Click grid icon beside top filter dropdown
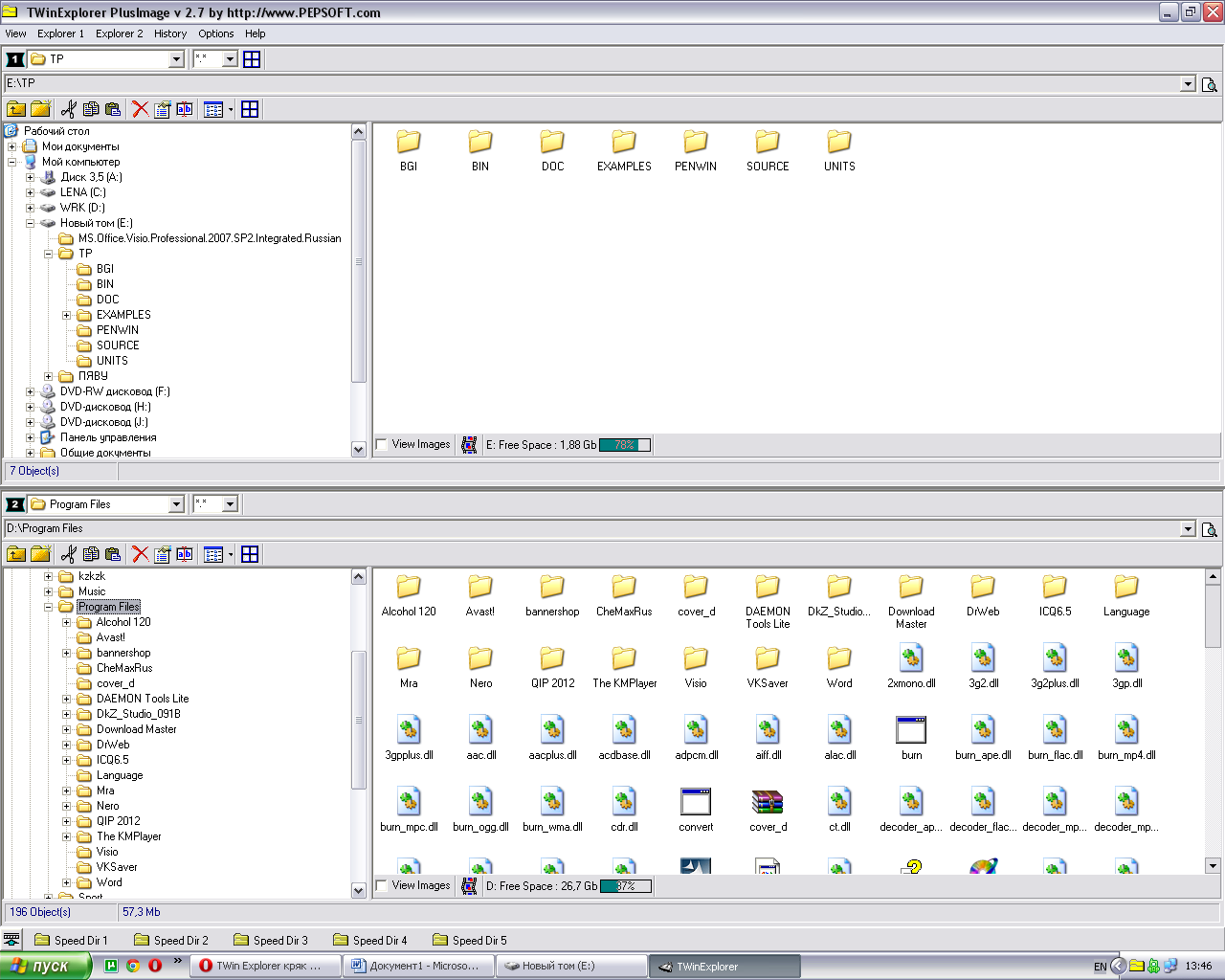Screen dimensions: 1225x980 pos(252,59)
